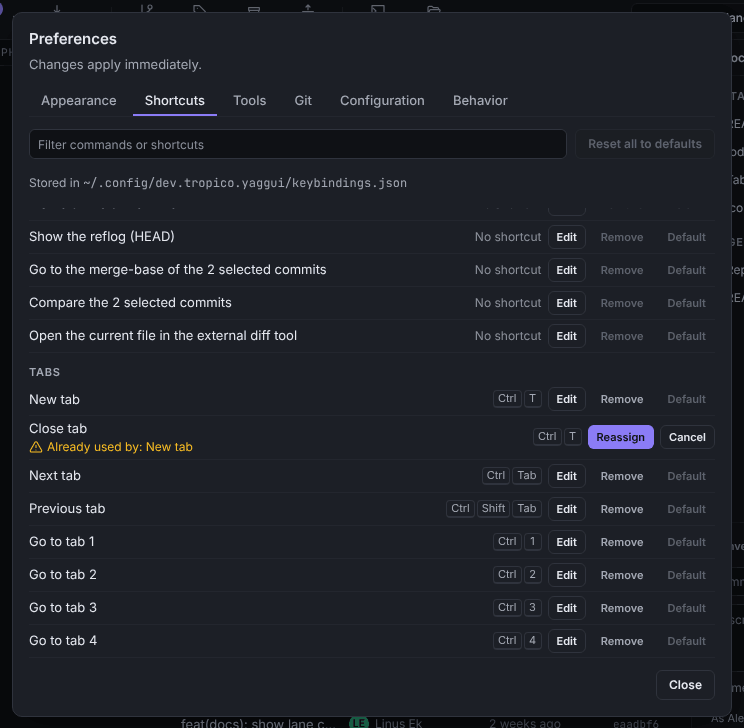744x728 pixels.
Task: Cancel the Close tab shortcut edit
Action: coord(687,437)
